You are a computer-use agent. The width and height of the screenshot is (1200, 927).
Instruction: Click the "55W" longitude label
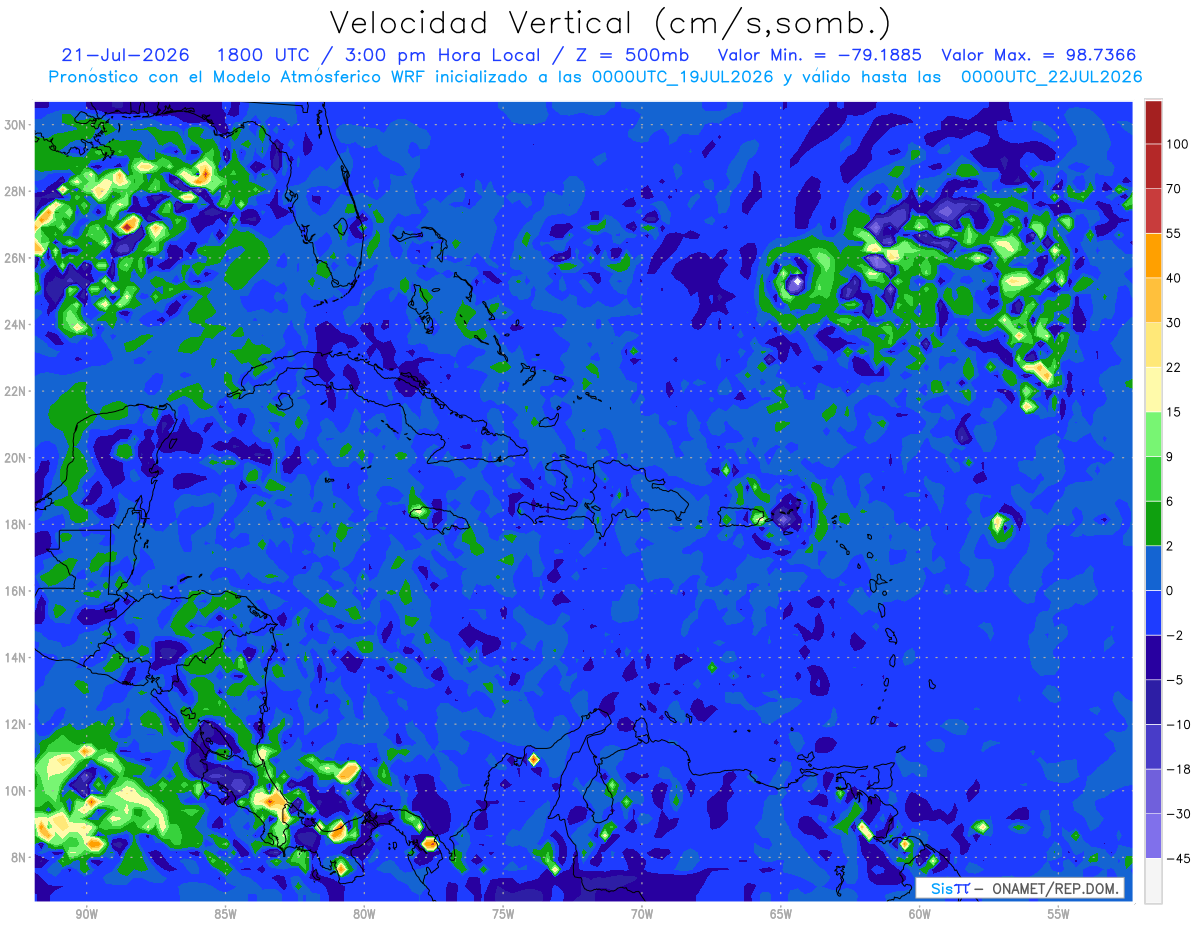[1059, 914]
